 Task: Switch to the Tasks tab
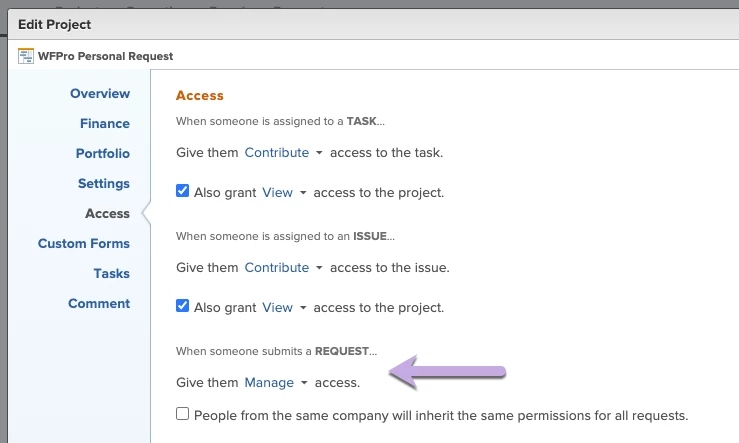111,273
